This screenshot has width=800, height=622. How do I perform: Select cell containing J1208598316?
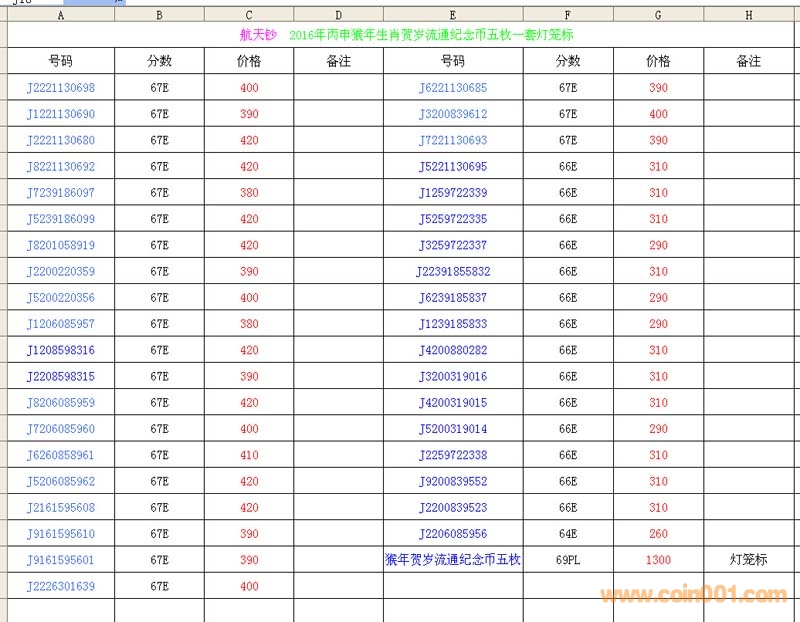coord(61,351)
